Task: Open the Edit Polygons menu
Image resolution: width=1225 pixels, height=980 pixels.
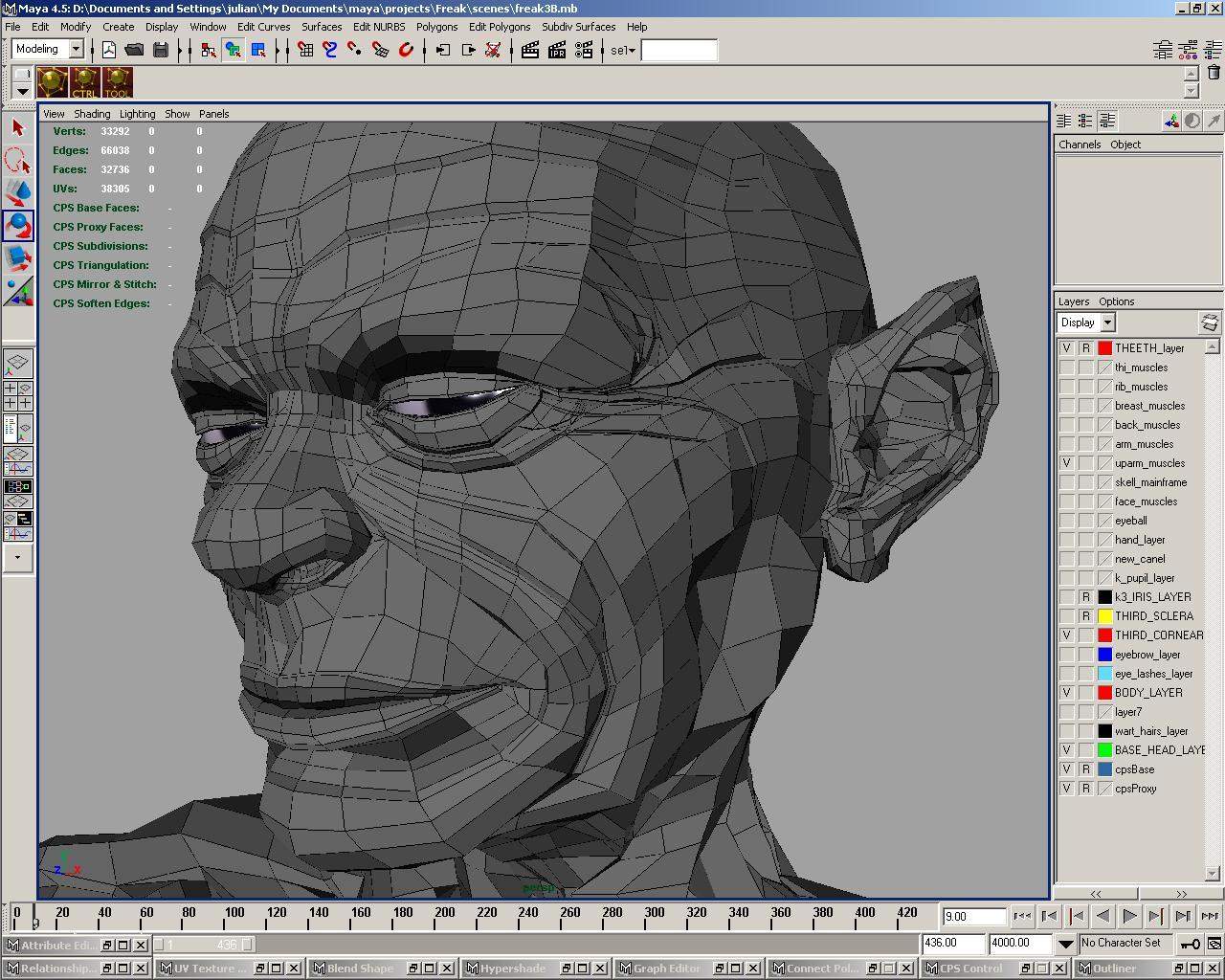Action: [499, 27]
